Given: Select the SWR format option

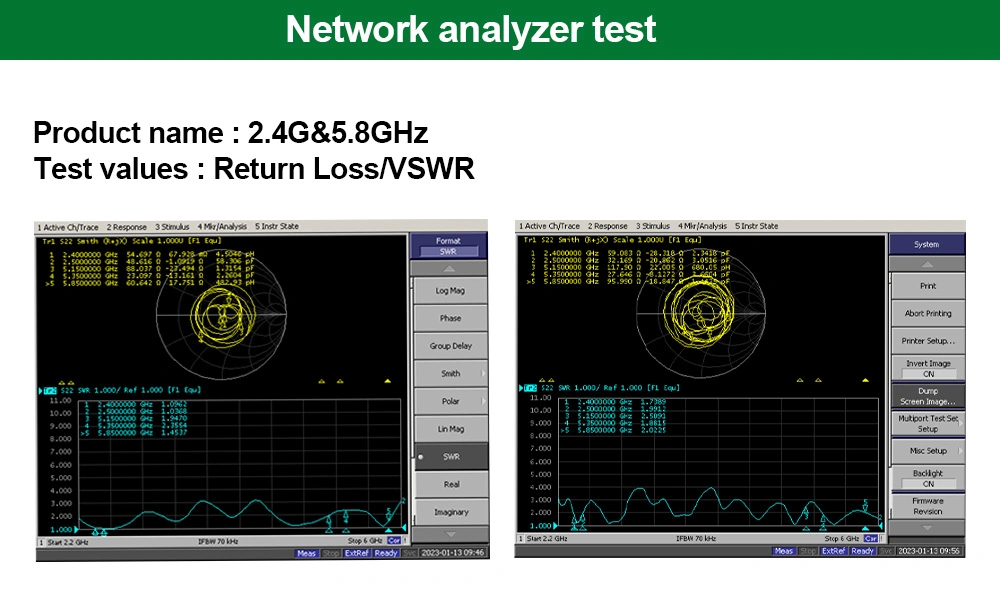Looking at the screenshot, I should 450,457.
